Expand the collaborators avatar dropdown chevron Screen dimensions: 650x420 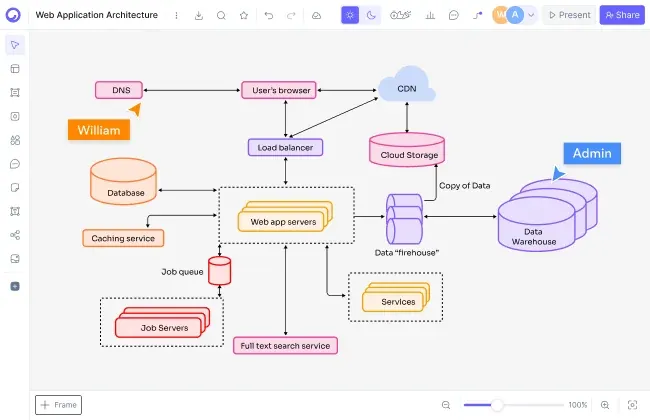[x=531, y=15]
